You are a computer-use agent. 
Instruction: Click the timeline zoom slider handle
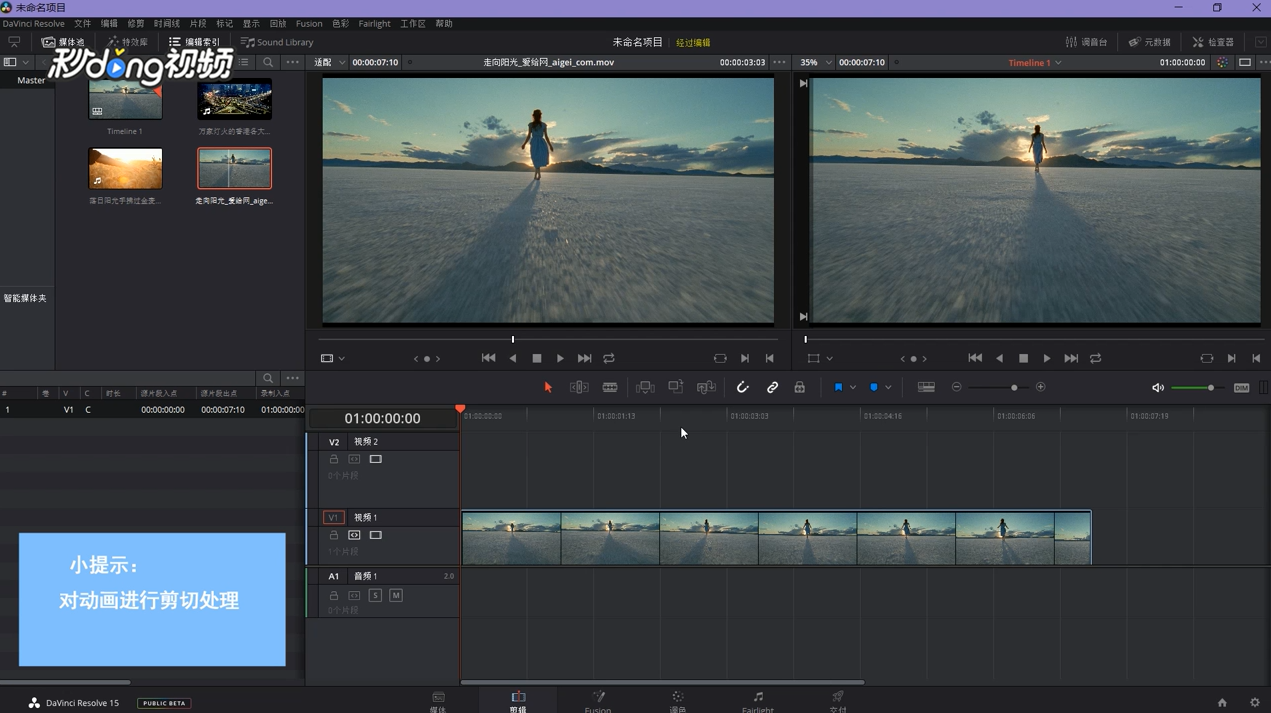coord(1014,388)
